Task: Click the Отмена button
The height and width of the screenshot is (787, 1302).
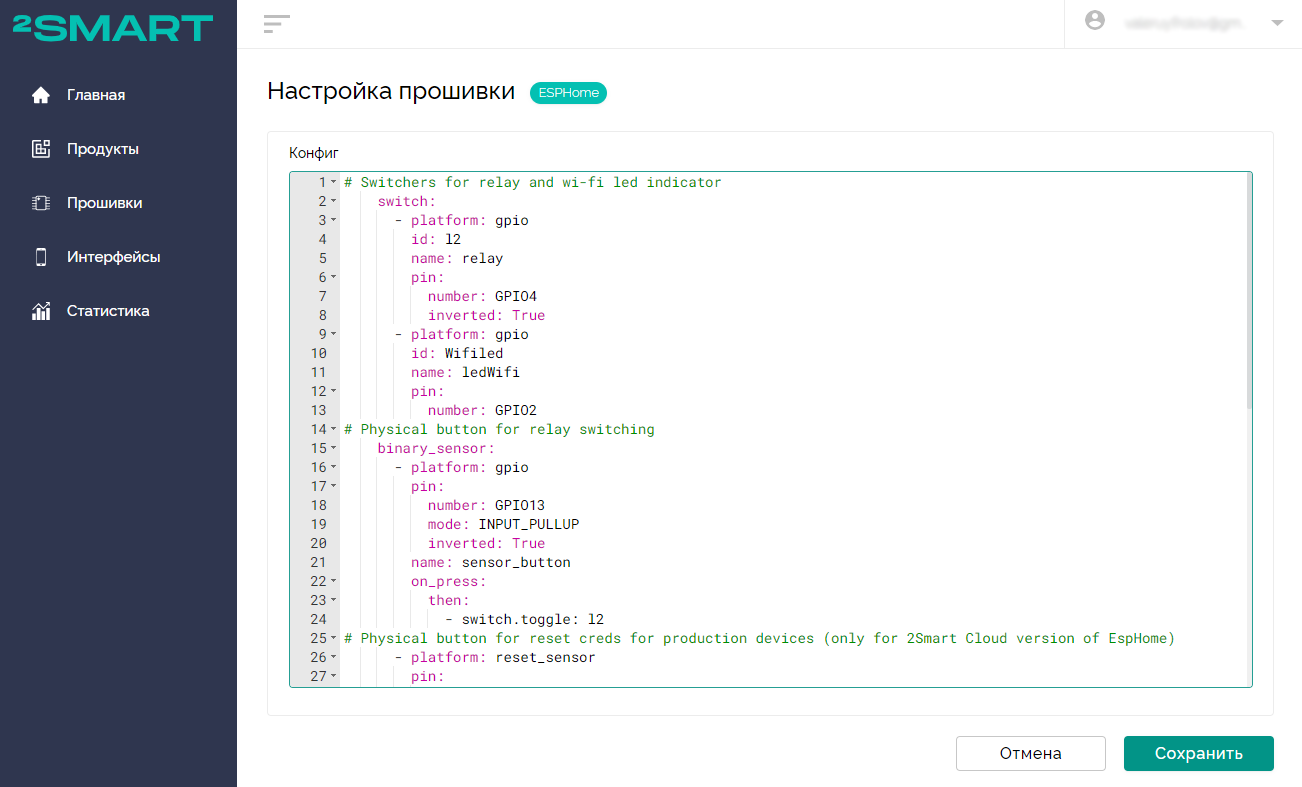Action: 1030,754
